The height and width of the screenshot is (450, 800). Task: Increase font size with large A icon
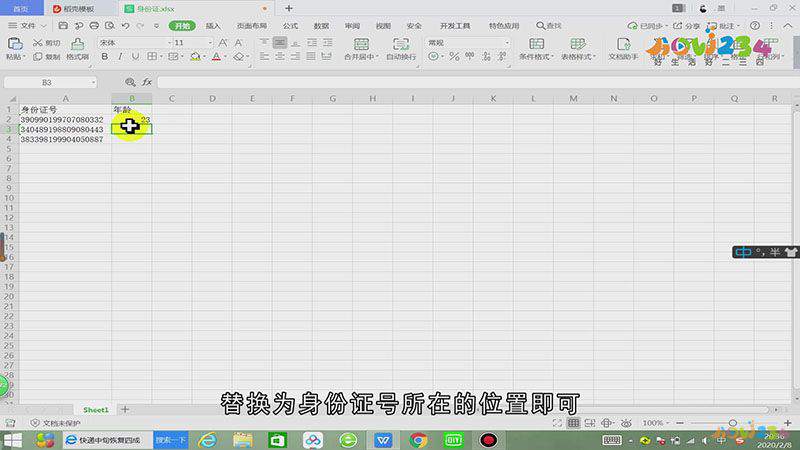coord(223,43)
